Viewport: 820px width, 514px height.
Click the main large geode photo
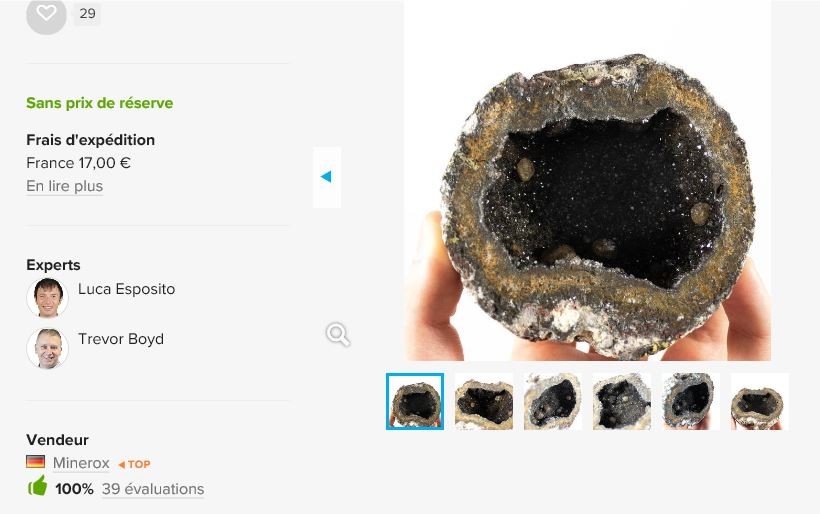[587, 180]
